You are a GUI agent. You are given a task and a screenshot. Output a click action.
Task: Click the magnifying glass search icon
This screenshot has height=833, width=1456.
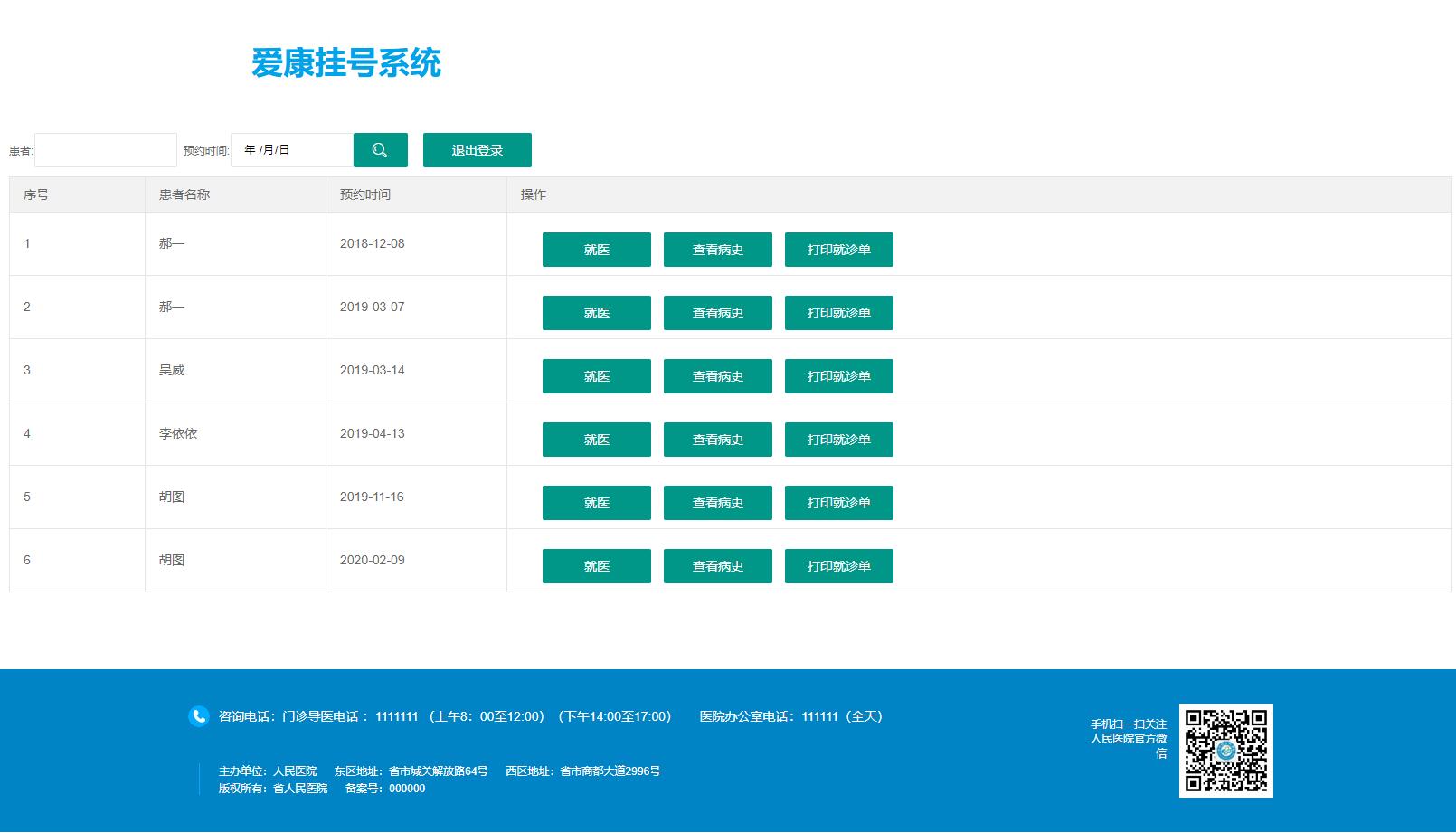pyautogui.click(x=380, y=149)
